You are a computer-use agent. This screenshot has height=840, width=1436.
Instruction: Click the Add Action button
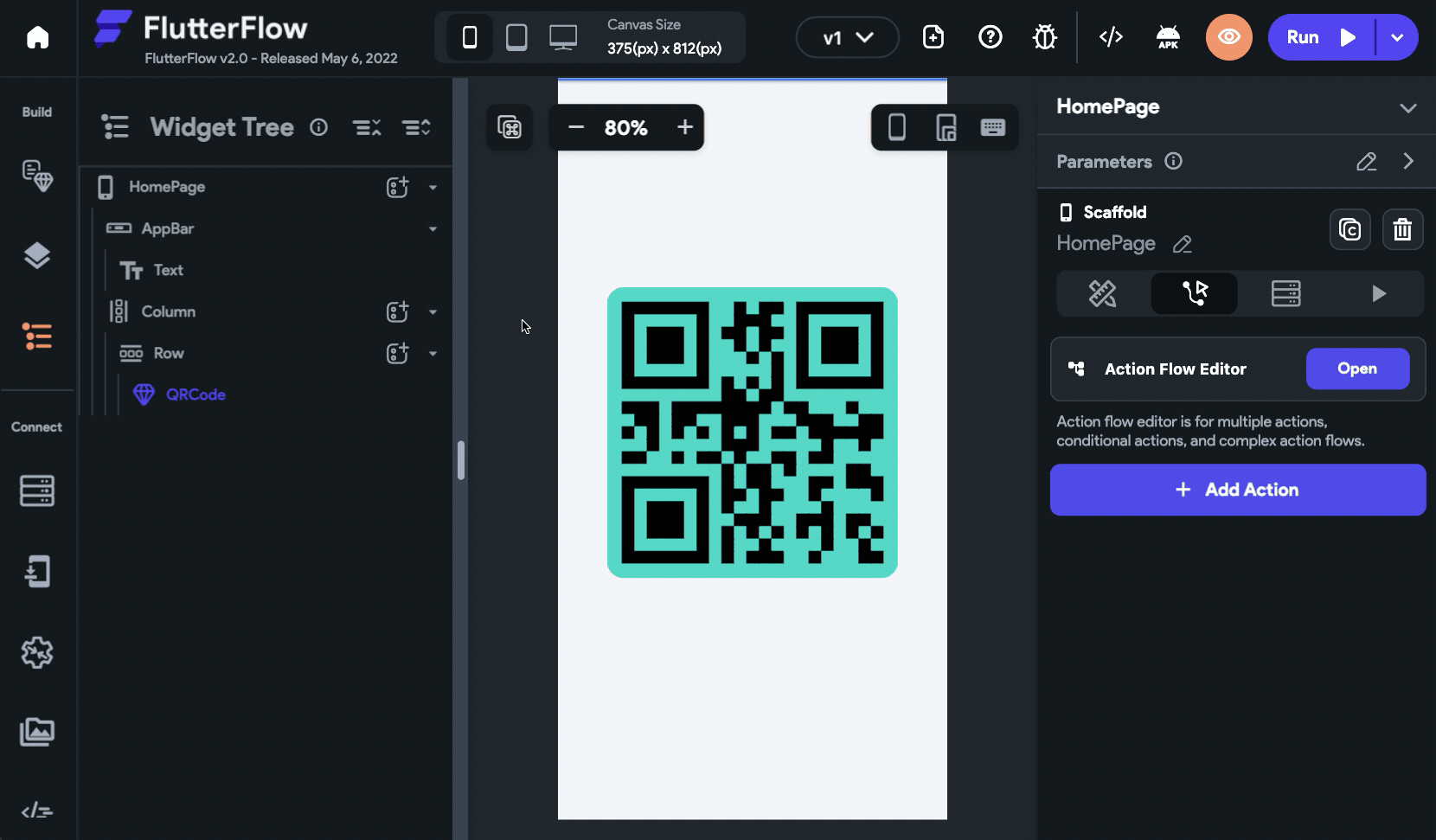tap(1237, 490)
